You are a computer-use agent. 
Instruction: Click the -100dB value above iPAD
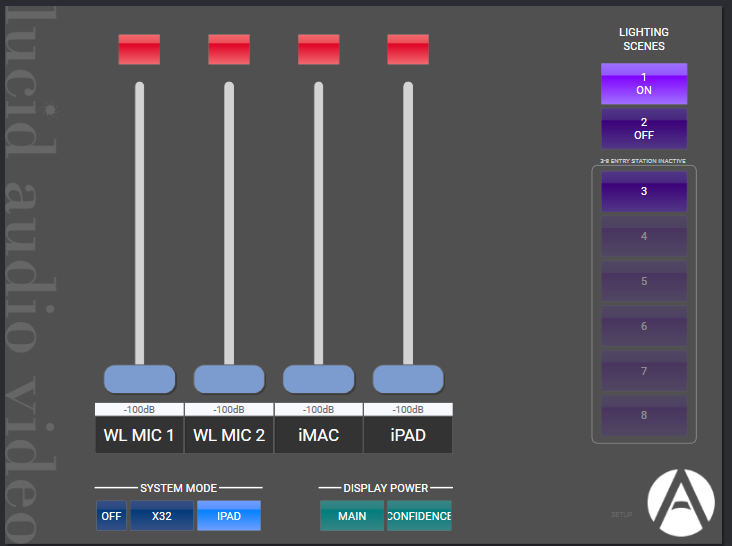(408, 409)
